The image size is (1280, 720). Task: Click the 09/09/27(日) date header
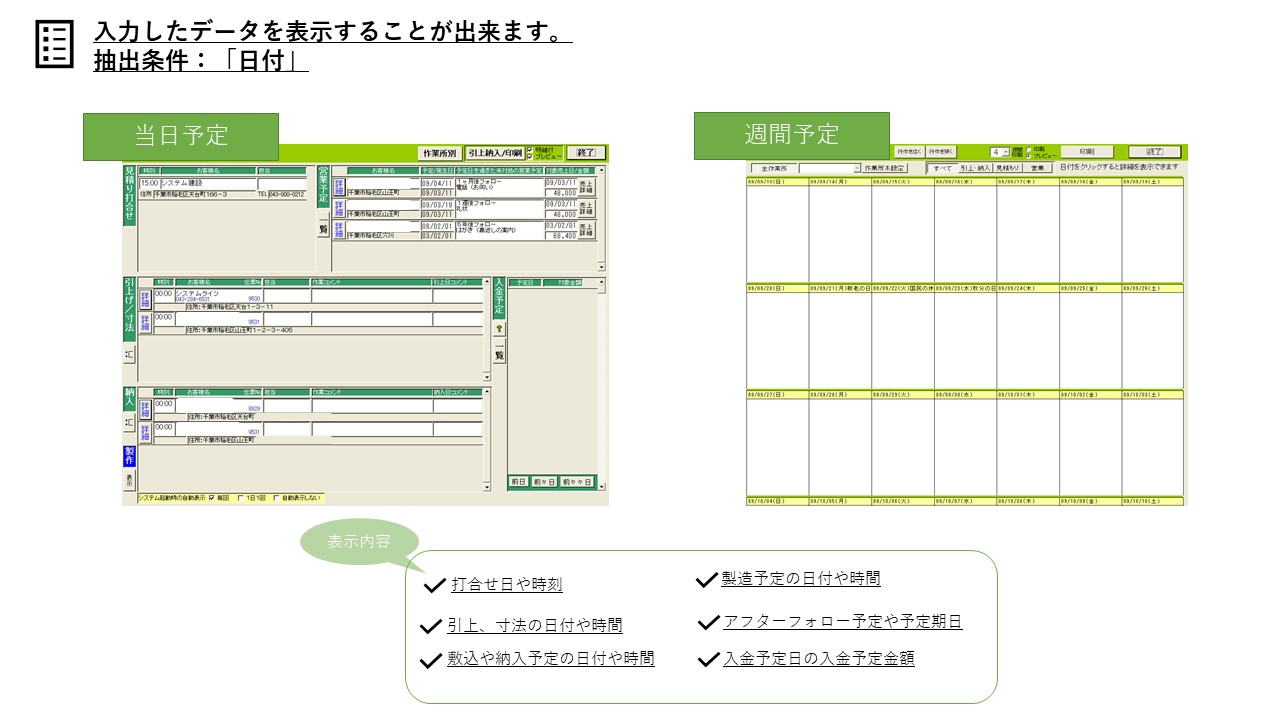[x=777, y=395]
